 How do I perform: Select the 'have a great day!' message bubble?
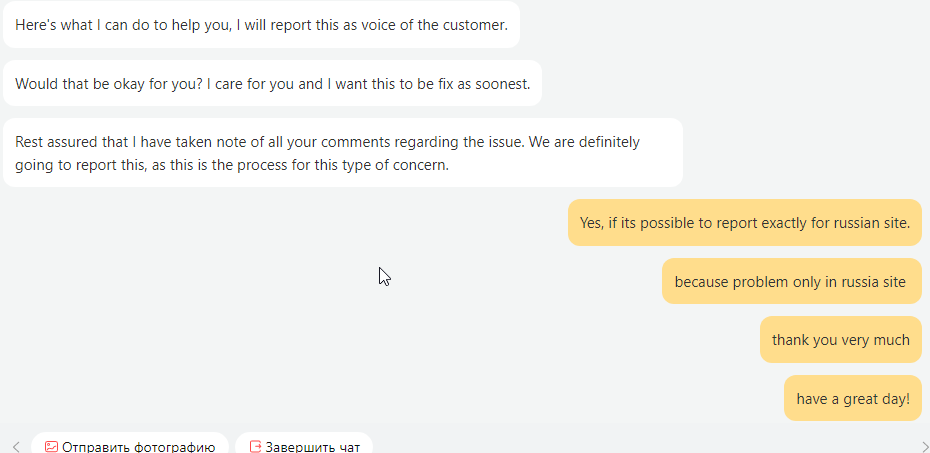(853, 398)
